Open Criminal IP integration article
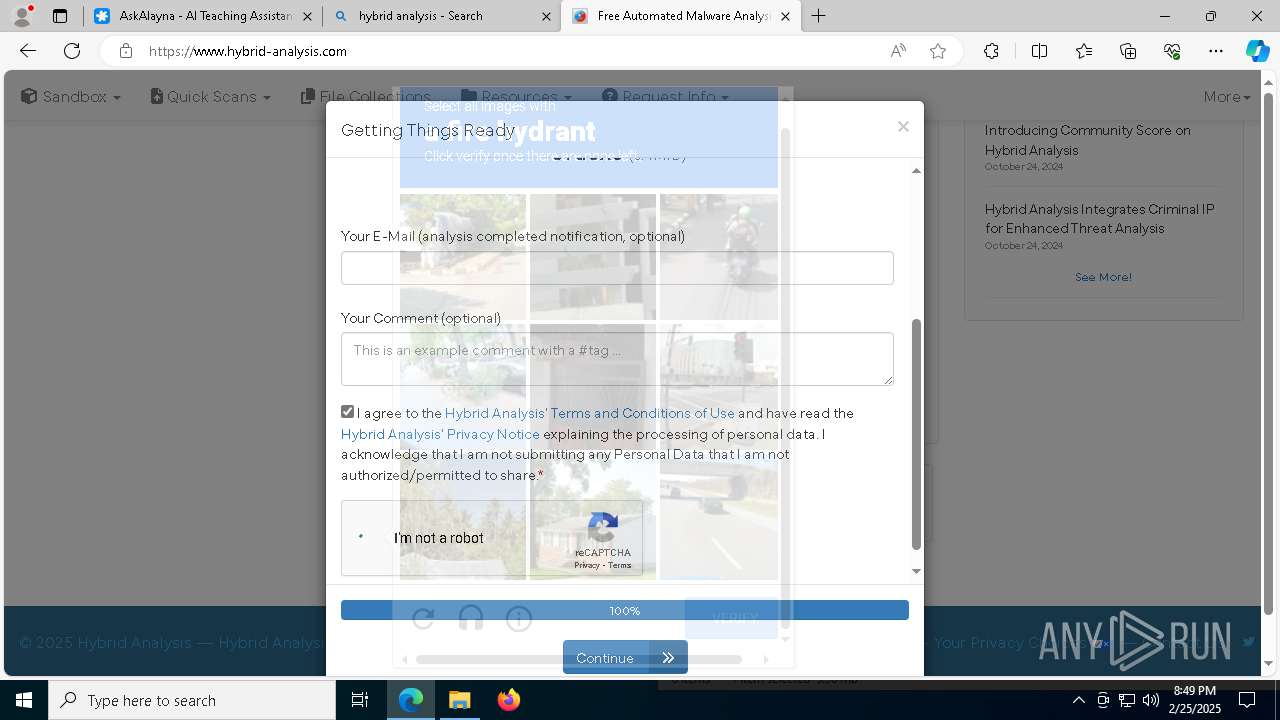This screenshot has height=720, width=1280. point(1099,219)
